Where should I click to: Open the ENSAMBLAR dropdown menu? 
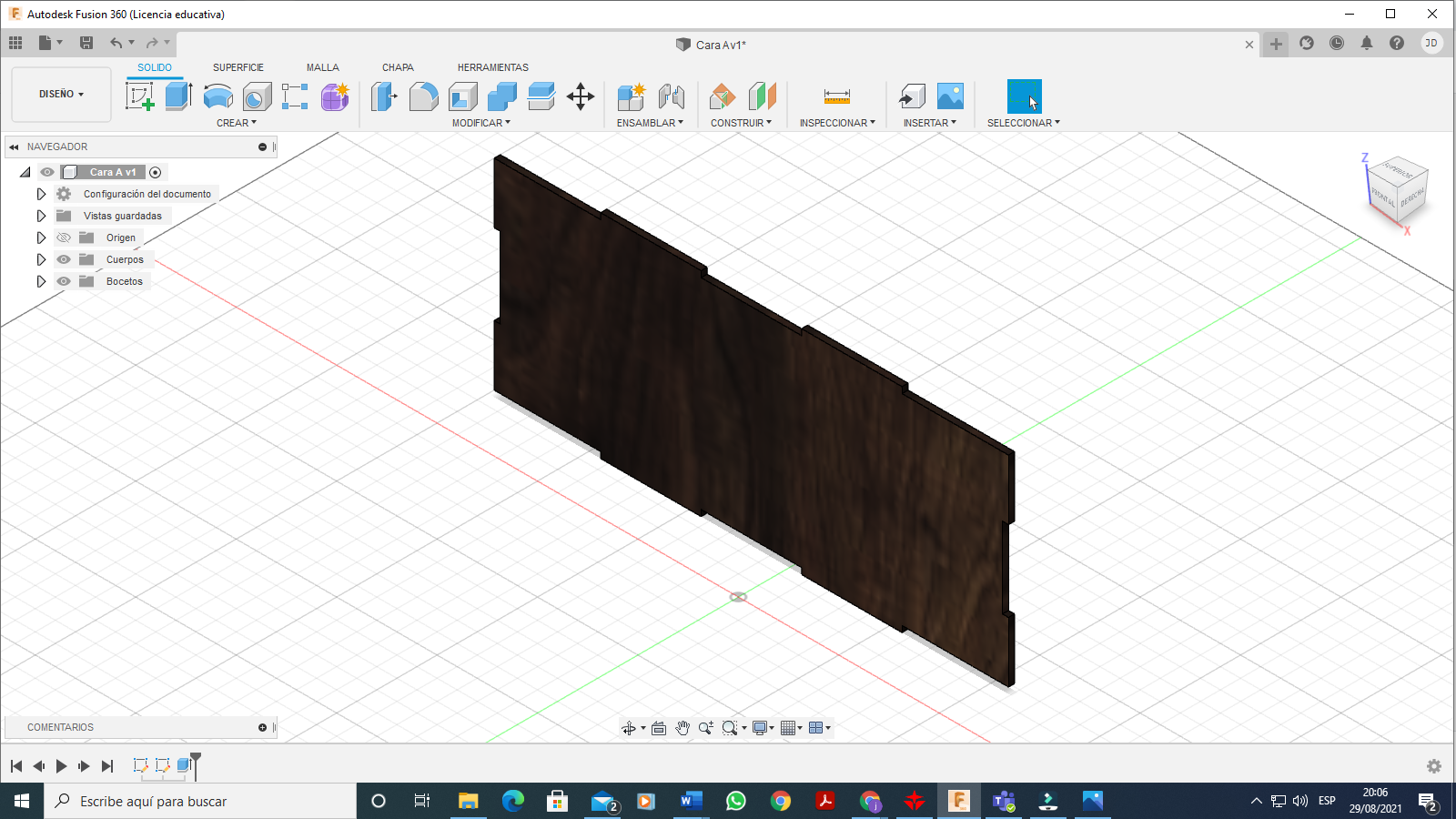(x=650, y=123)
